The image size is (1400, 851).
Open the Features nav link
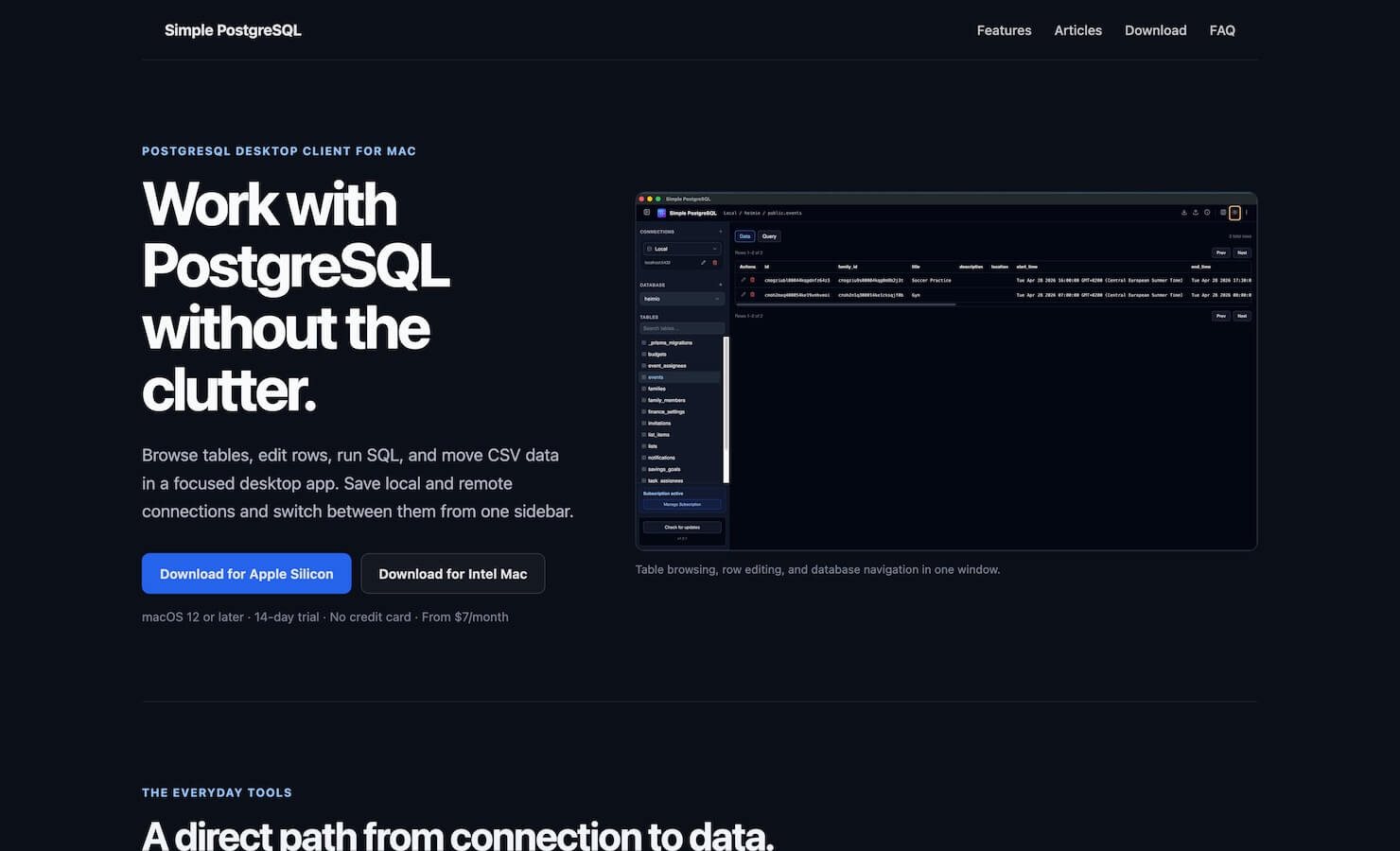tap(1004, 30)
